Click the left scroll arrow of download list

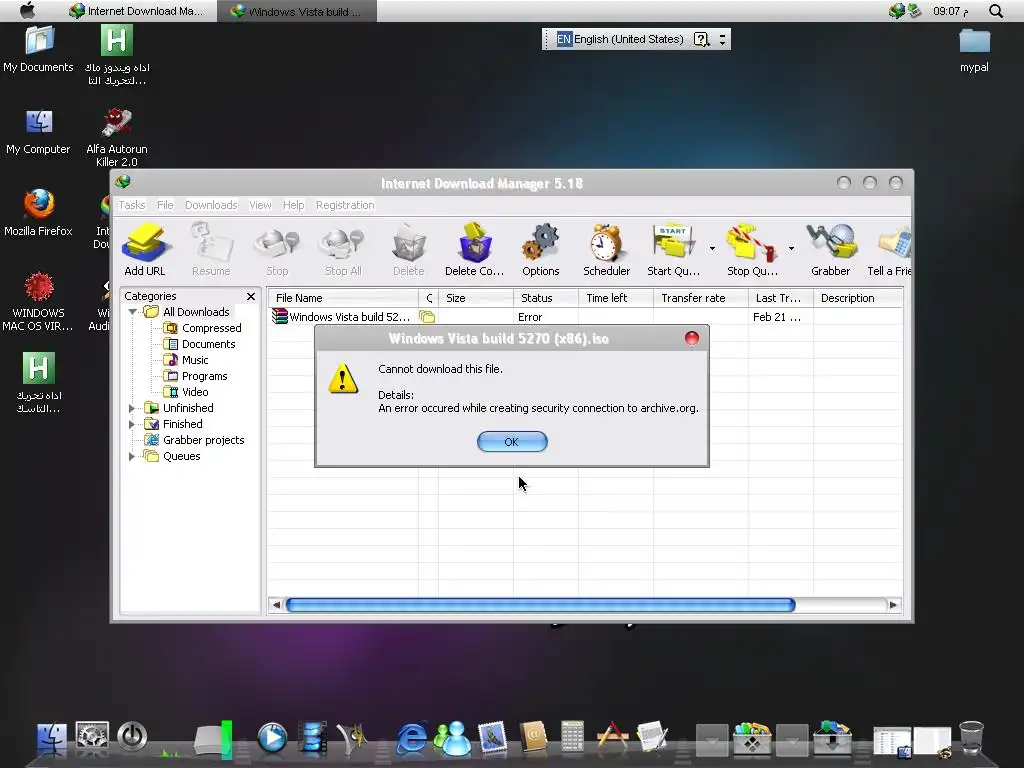[276, 605]
